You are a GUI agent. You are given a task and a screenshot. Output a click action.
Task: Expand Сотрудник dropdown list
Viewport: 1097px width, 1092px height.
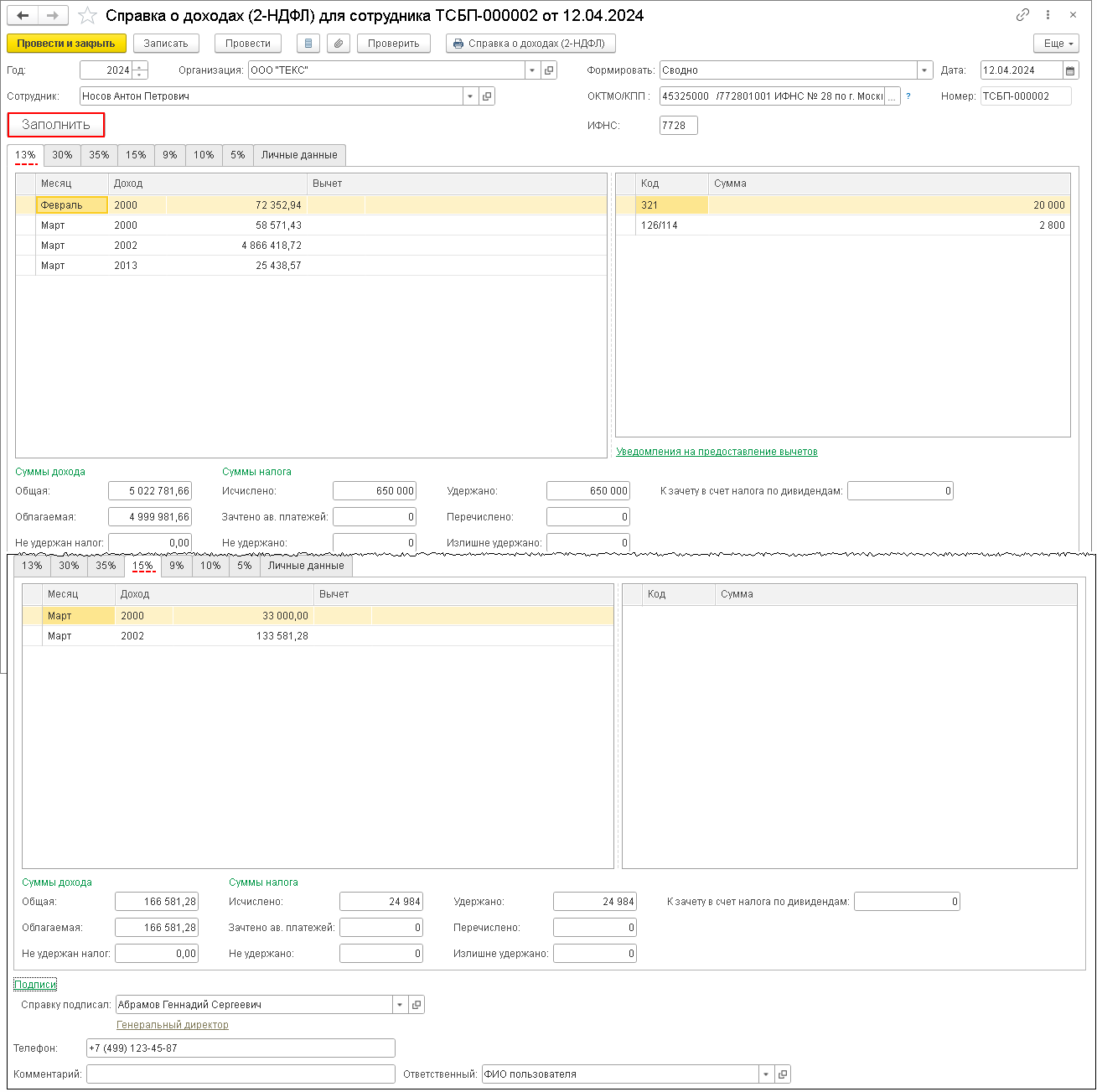tap(471, 96)
